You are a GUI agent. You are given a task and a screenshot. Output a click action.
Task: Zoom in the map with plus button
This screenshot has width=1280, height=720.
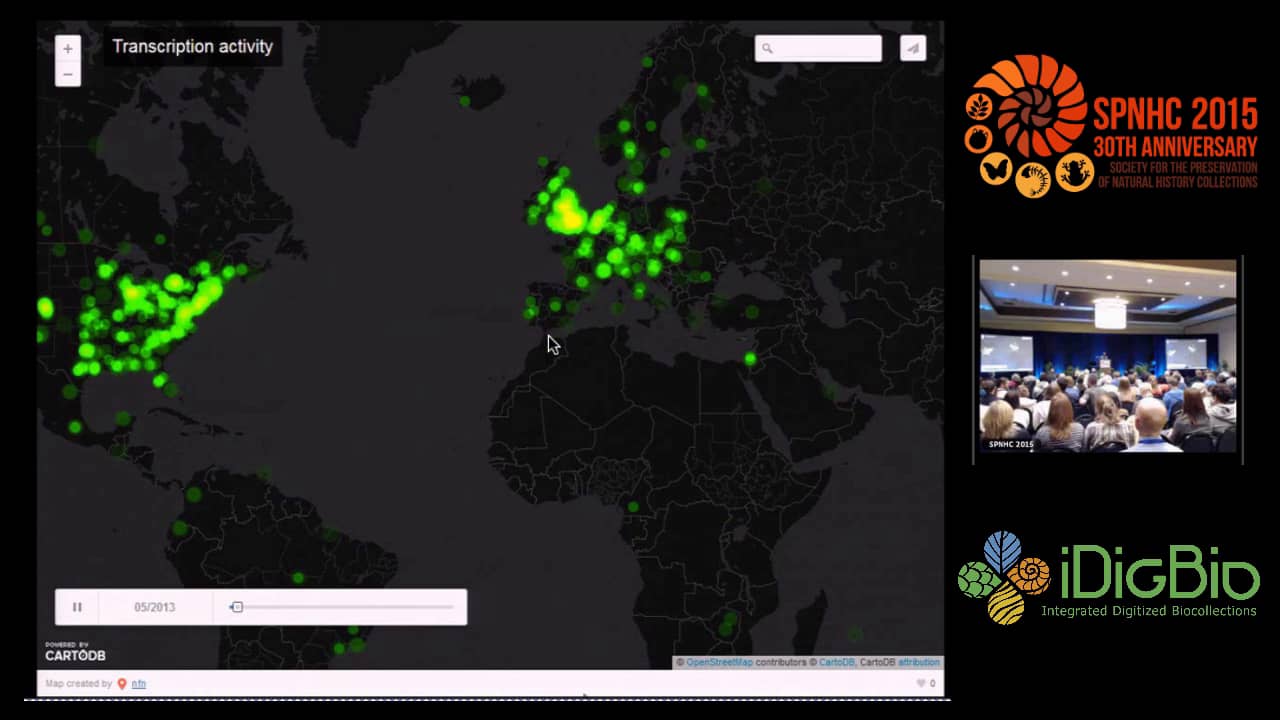point(68,48)
